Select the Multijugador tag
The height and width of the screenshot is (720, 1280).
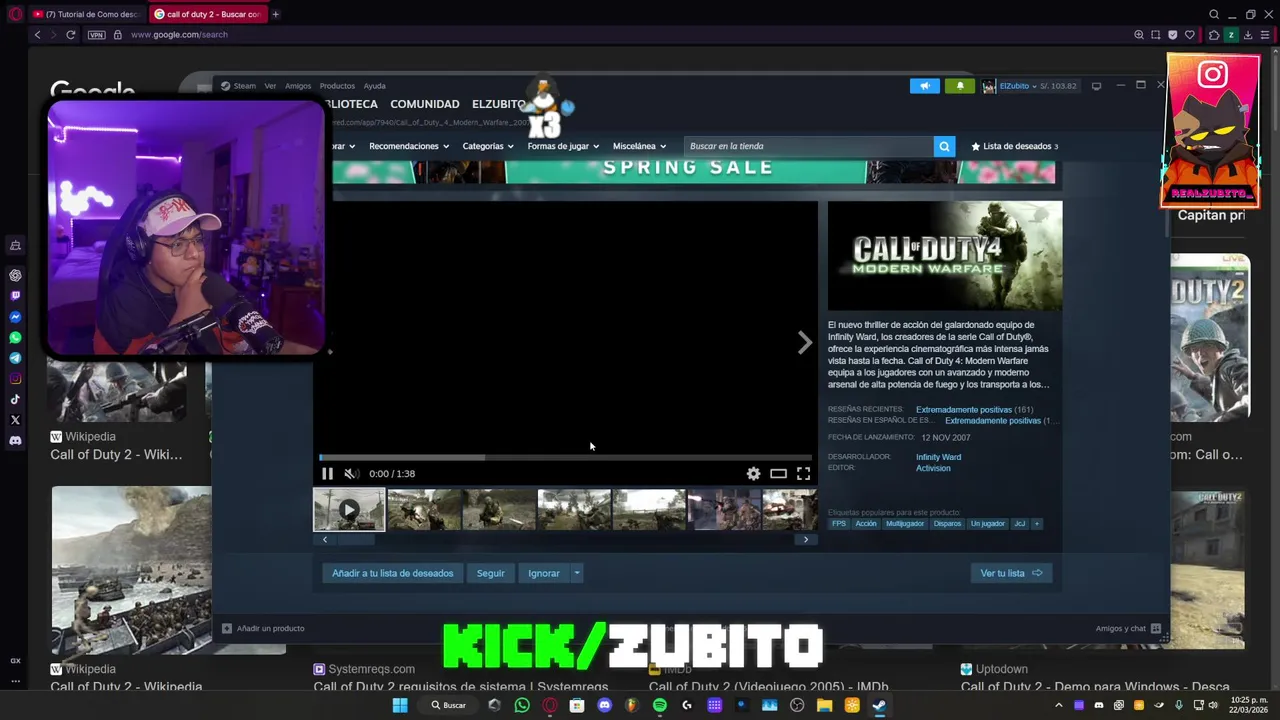click(x=905, y=524)
